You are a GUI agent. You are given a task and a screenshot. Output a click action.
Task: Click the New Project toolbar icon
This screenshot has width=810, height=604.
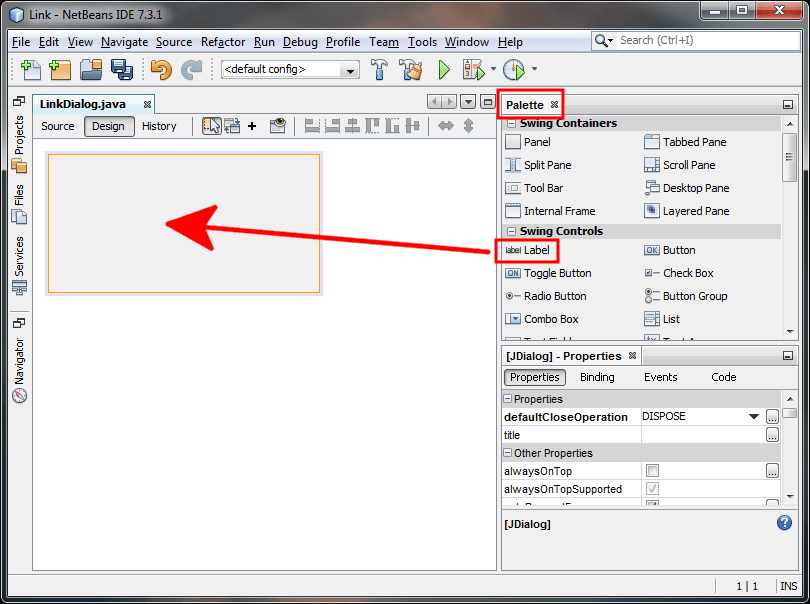[59, 69]
